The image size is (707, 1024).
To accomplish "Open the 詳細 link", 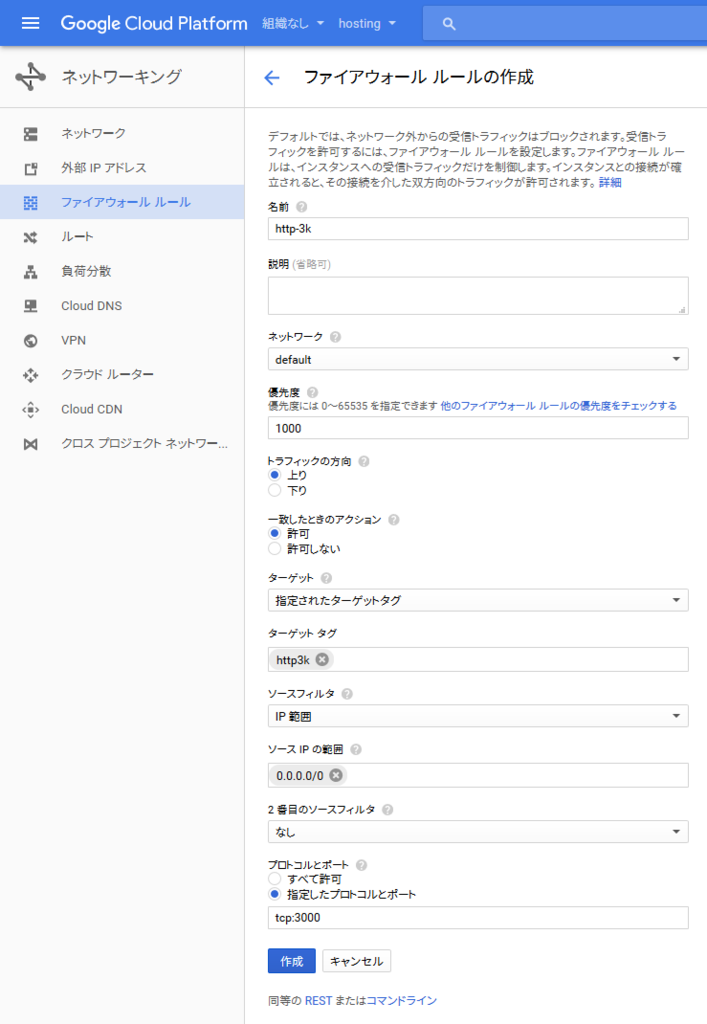I will click(x=610, y=183).
